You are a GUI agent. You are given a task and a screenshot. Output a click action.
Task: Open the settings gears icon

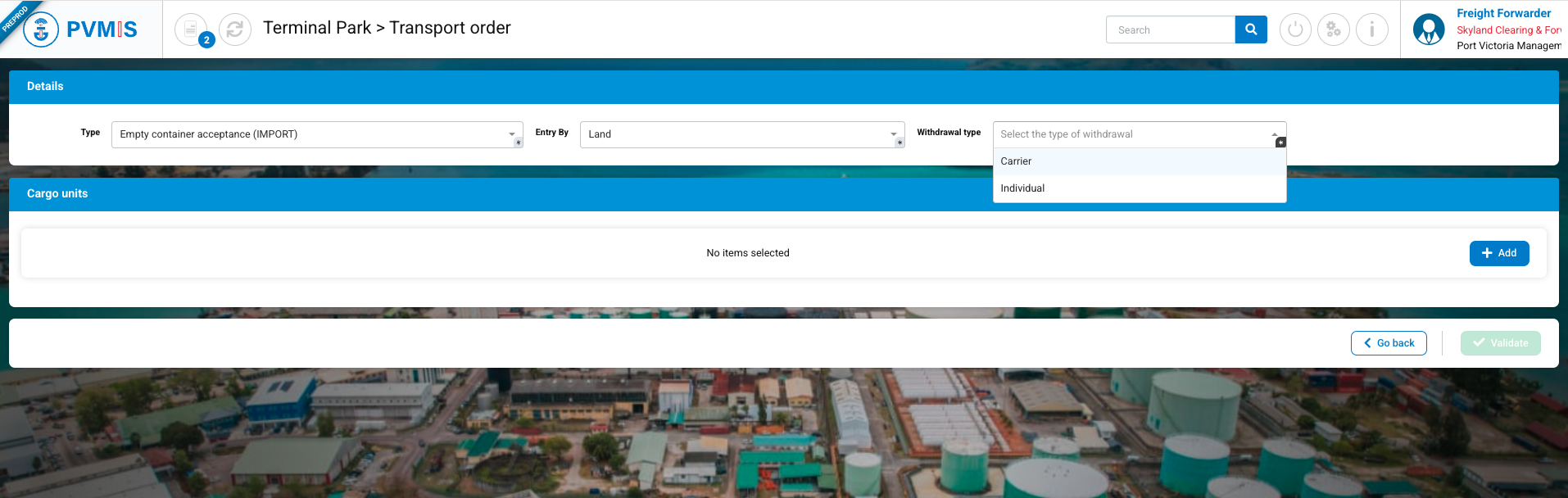pyautogui.click(x=1334, y=30)
